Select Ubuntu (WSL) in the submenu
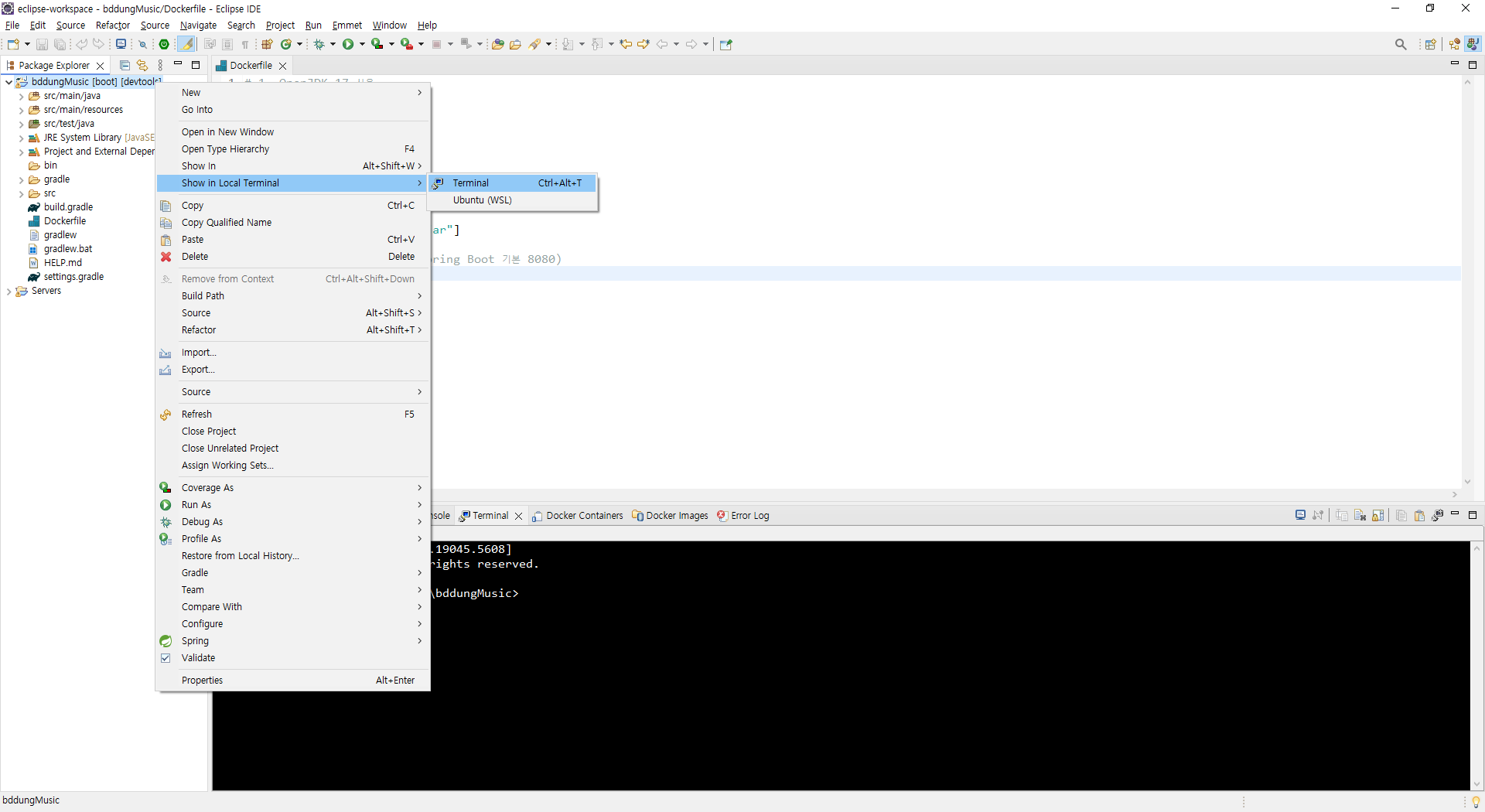The image size is (1485, 812). [513, 200]
